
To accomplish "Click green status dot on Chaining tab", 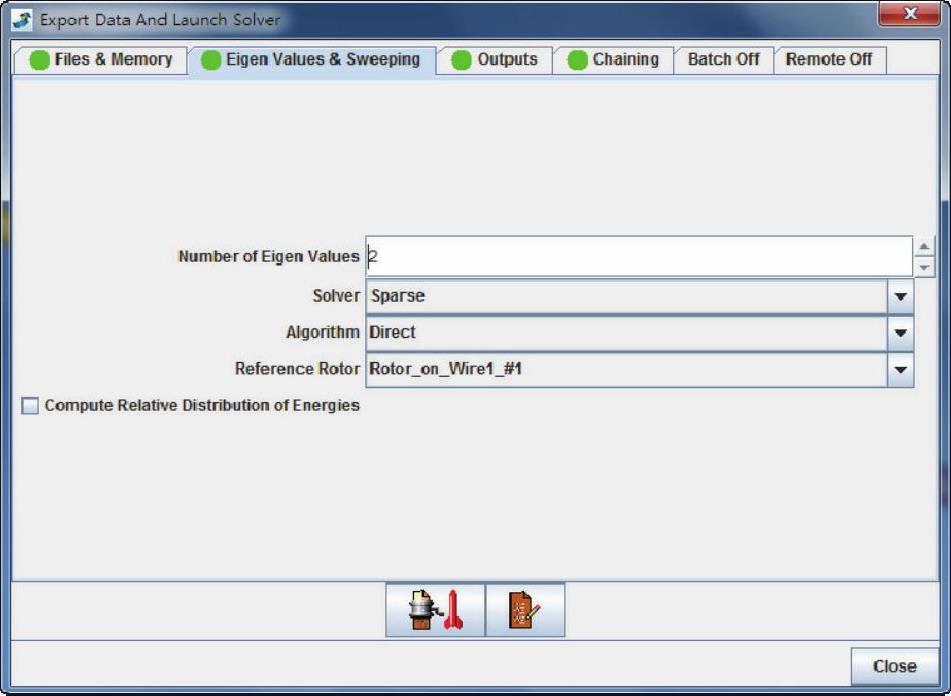I will (577, 60).
